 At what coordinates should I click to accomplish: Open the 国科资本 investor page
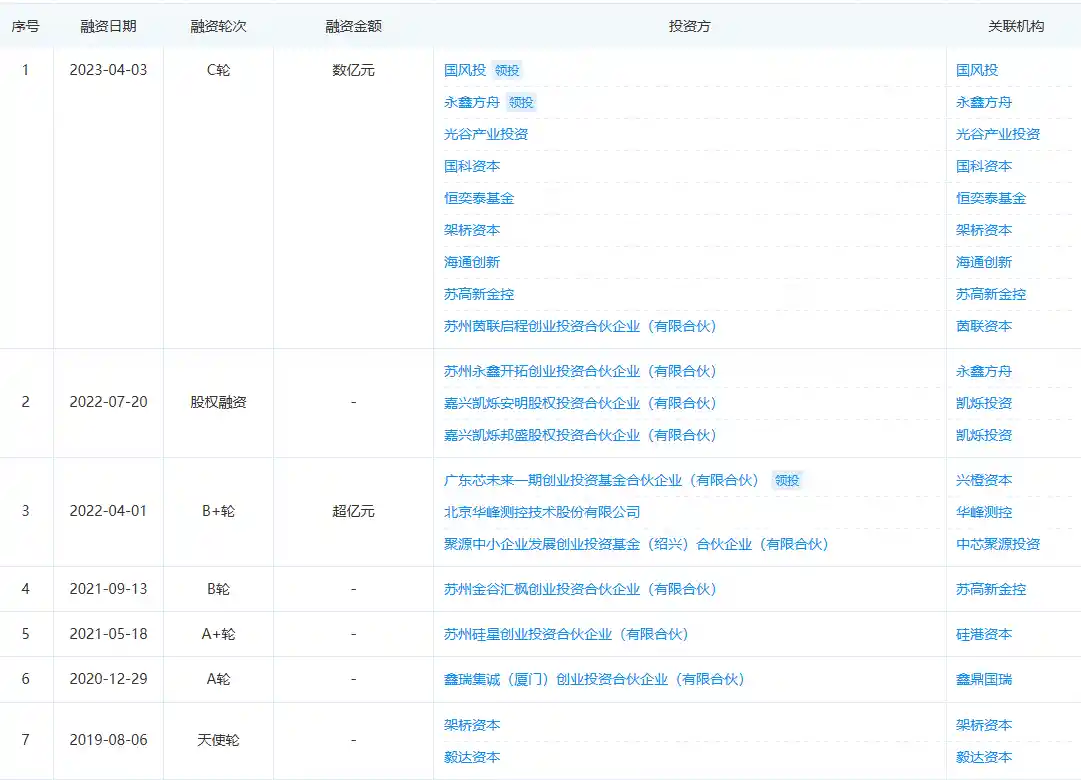471,165
